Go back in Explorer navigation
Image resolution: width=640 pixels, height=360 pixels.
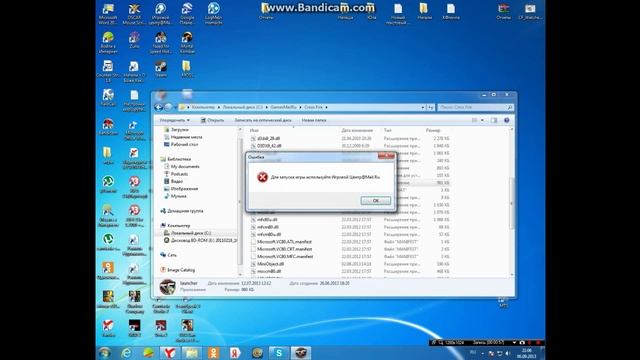(159, 107)
